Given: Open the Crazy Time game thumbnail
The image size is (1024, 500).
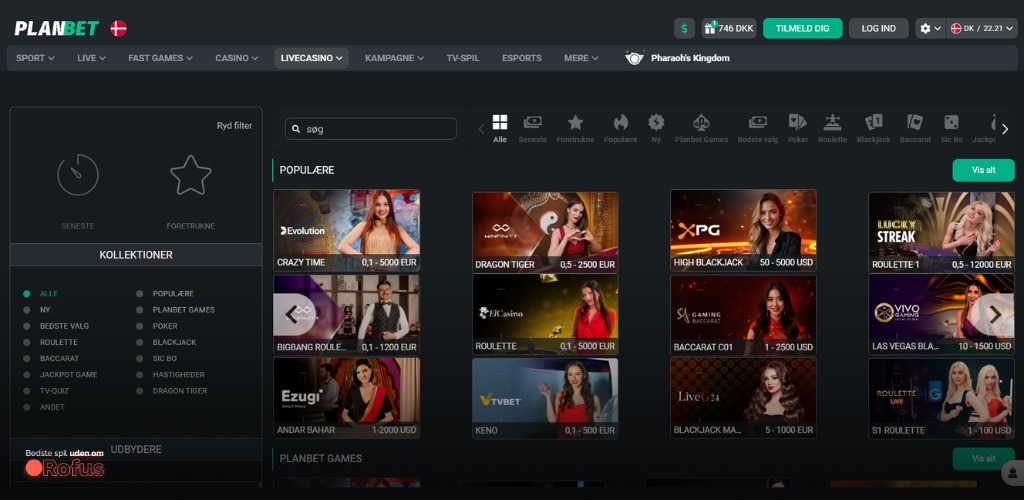Looking at the screenshot, I should [346, 230].
